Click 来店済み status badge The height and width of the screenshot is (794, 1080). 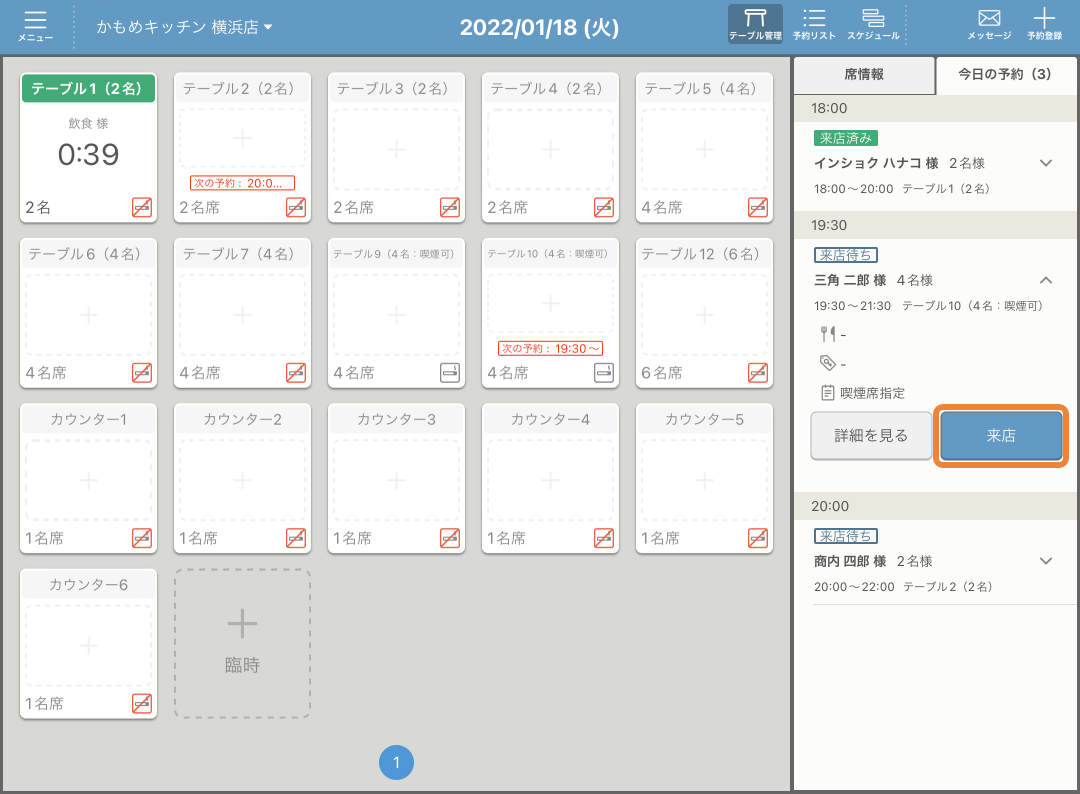[x=845, y=138]
